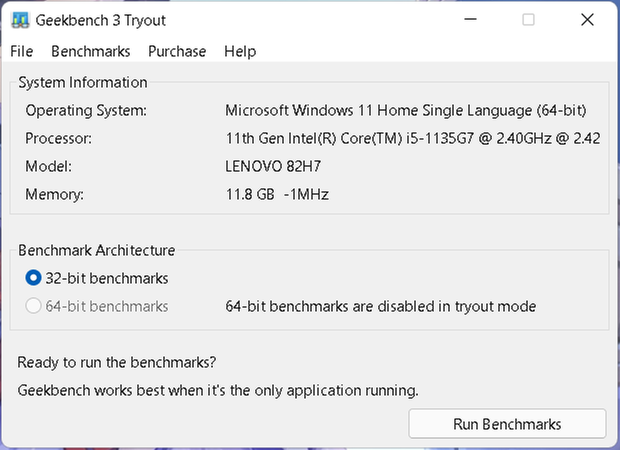Click the 'Memory:' label
The image size is (620, 450).
pyautogui.click(x=55, y=195)
